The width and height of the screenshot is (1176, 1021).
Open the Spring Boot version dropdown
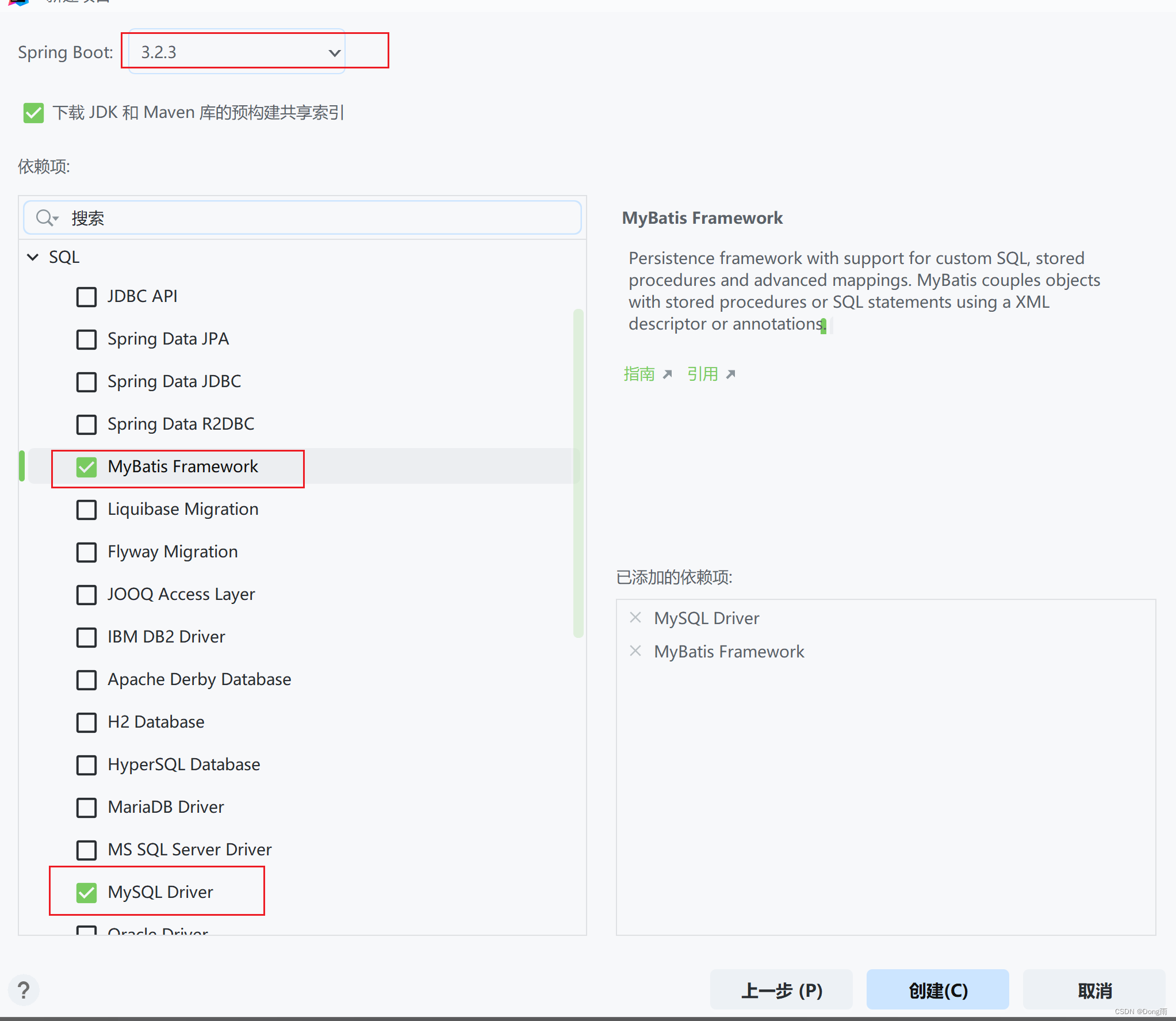[236, 52]
